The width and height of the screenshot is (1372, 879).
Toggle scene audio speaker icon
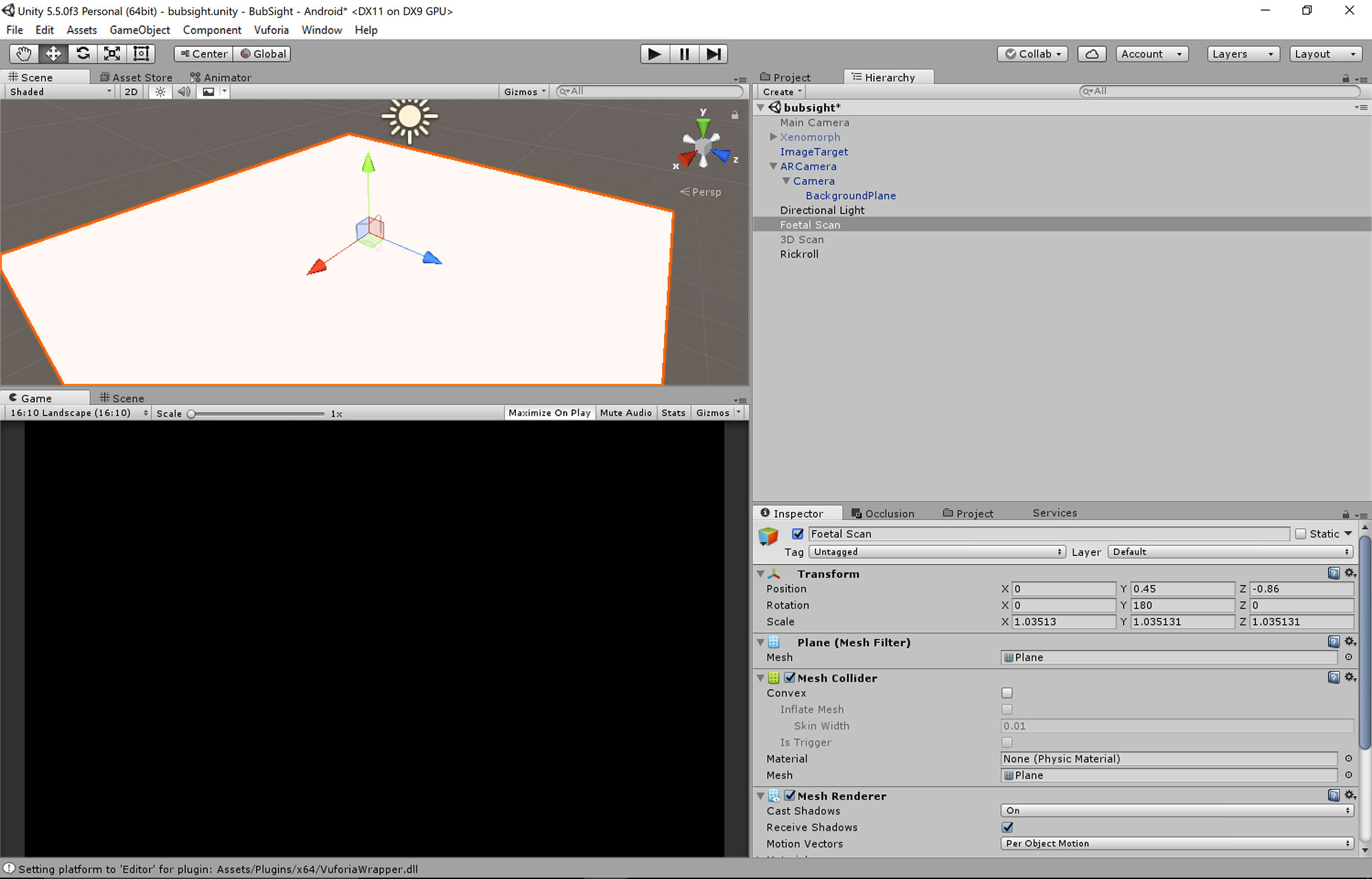pos(184,92)
